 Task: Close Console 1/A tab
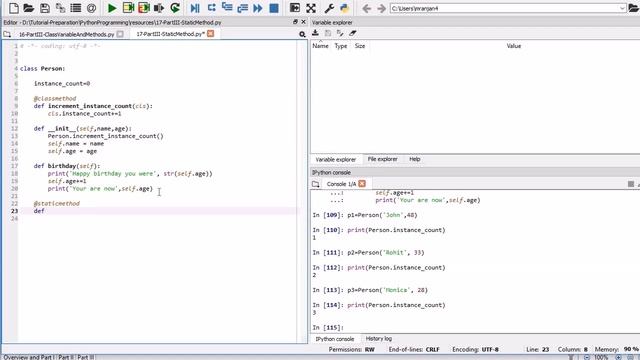pos(362,184)
